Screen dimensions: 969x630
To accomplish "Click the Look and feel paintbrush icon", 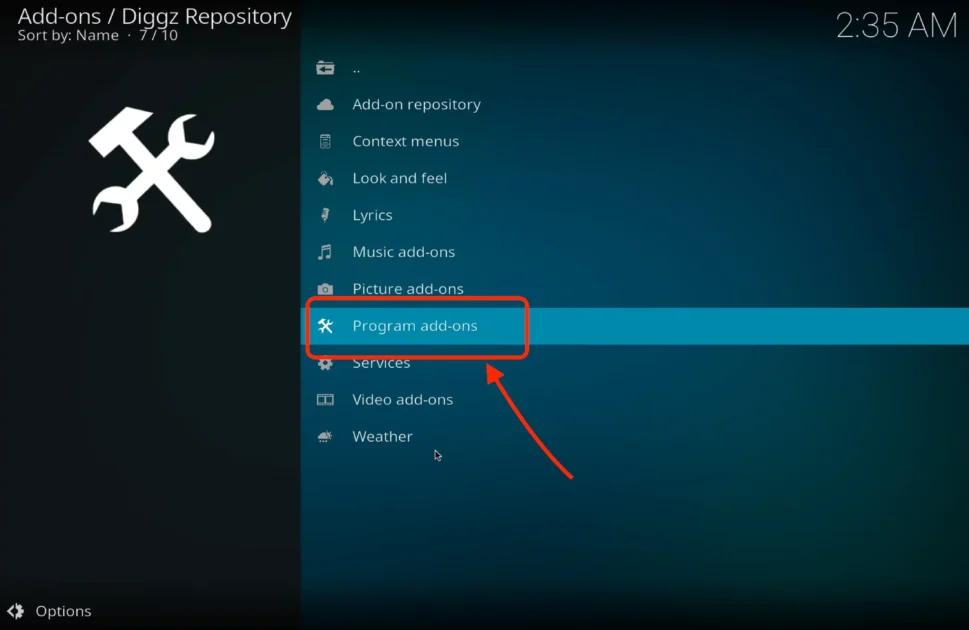I will click(325, 178).
